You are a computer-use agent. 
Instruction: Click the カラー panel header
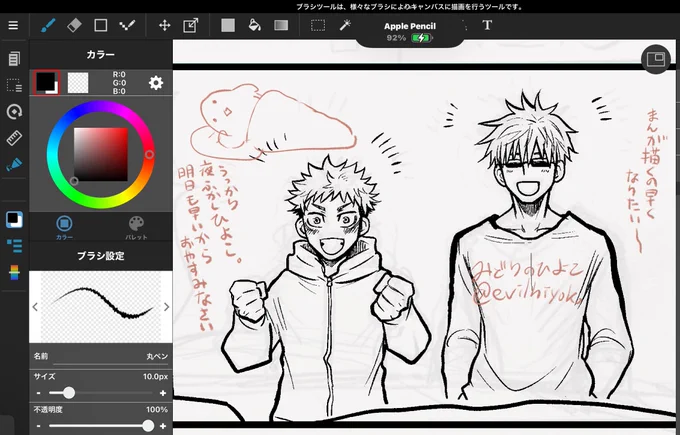coord(101,55)
